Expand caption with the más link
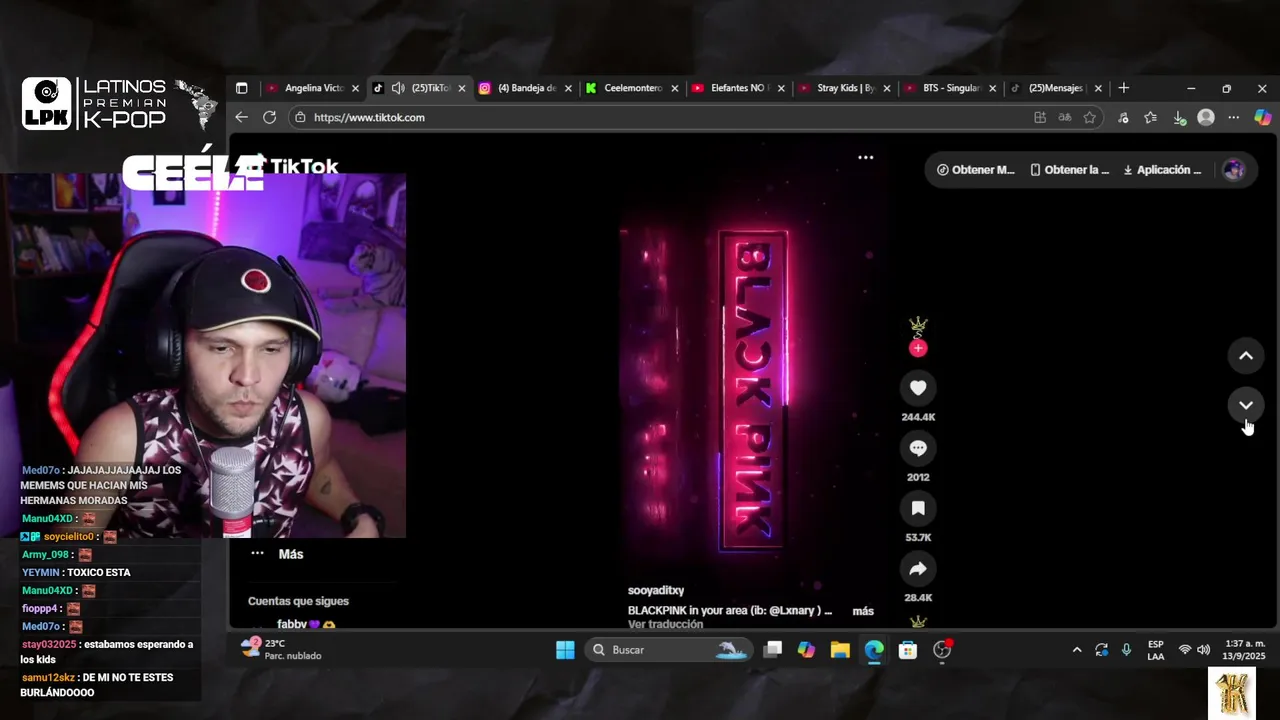 863,611
